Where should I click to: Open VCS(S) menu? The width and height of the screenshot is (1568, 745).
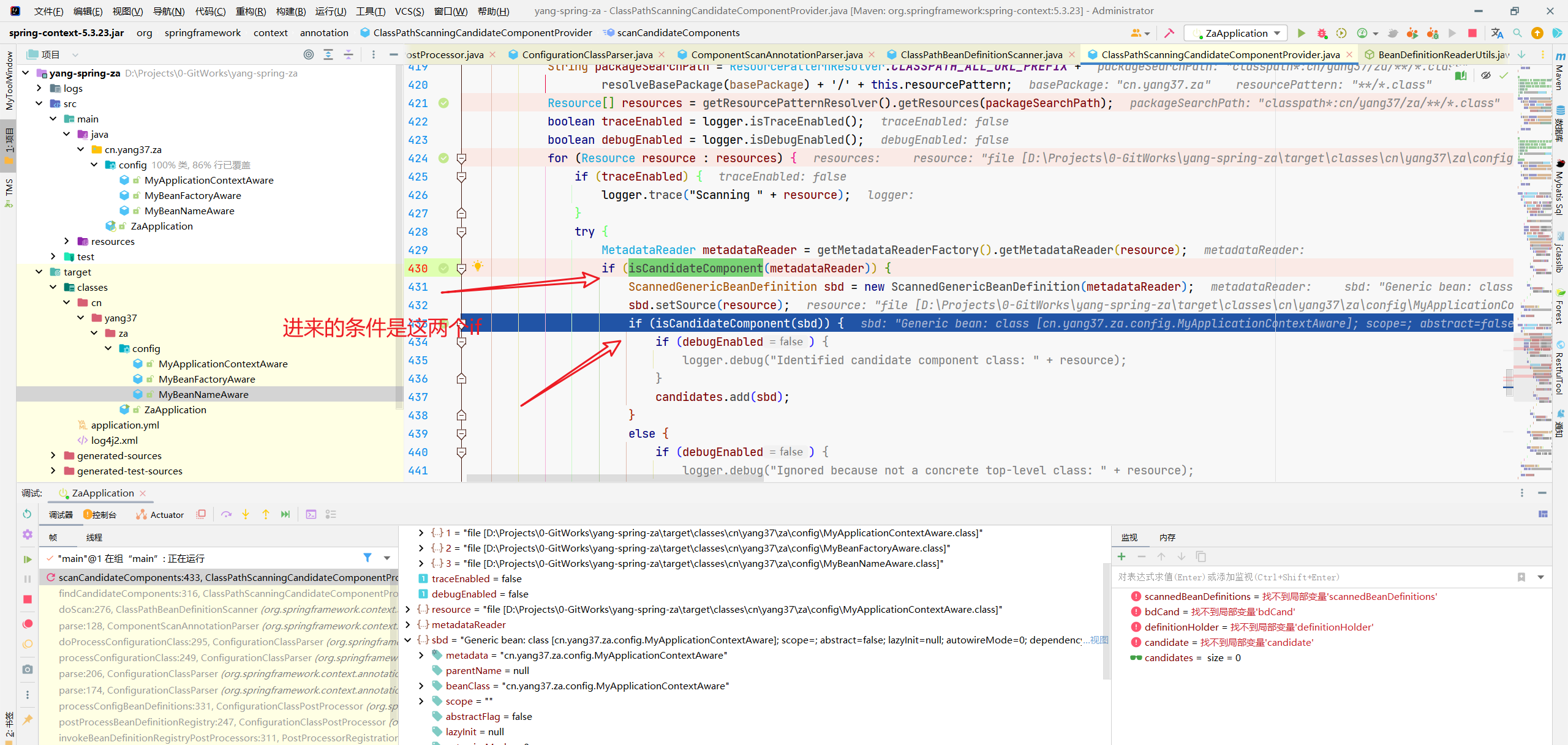pos(409,11)
